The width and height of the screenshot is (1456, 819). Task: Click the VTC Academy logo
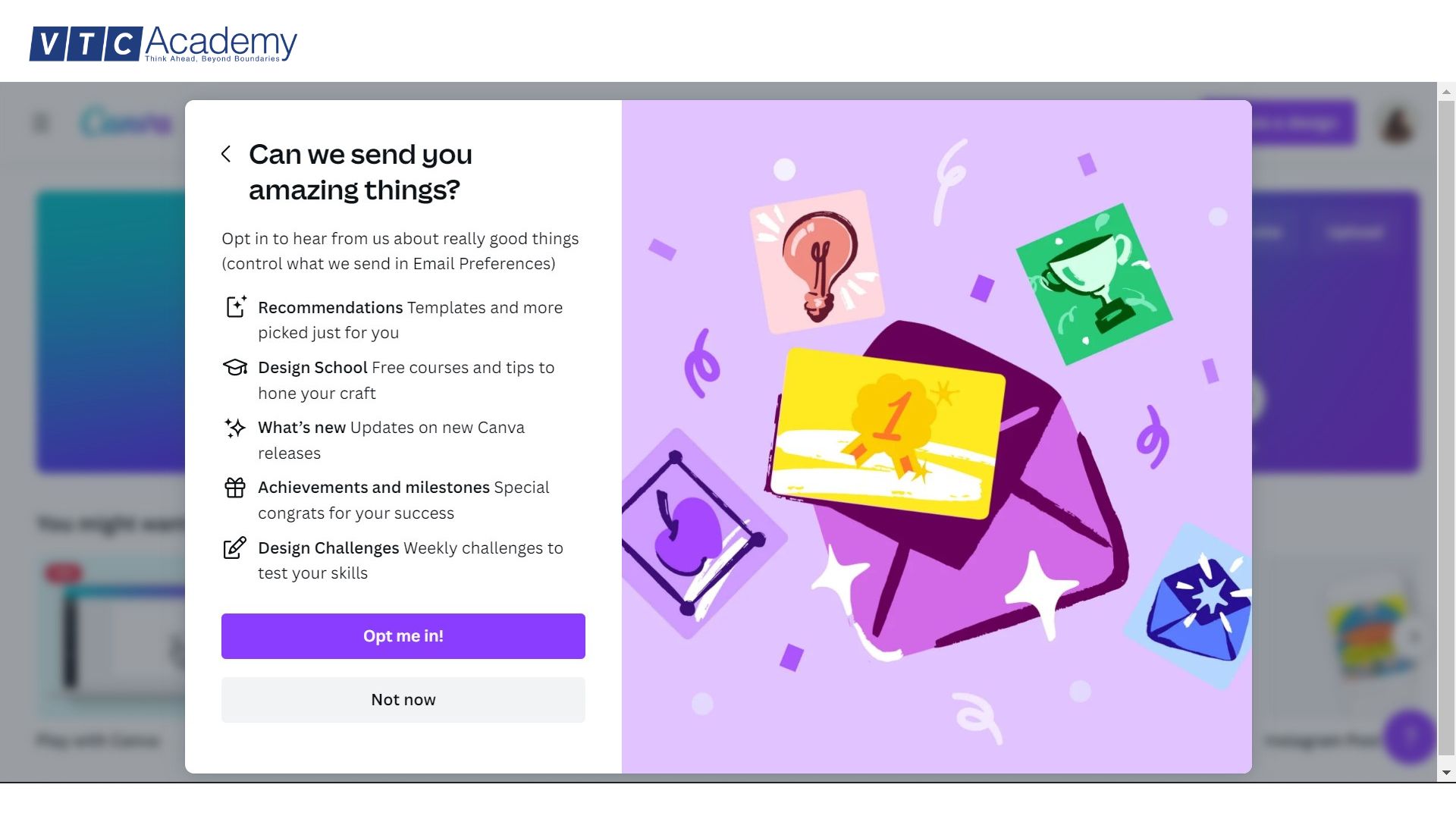(163, 43)
